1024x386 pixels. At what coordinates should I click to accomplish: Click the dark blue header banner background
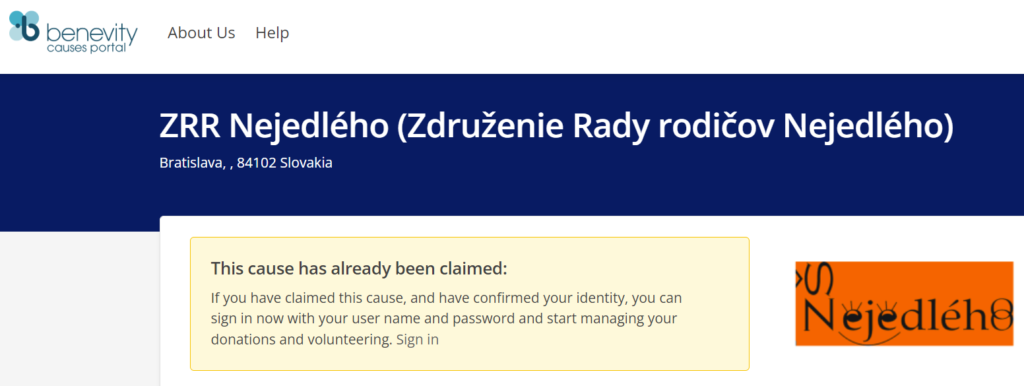coord(588,189)
